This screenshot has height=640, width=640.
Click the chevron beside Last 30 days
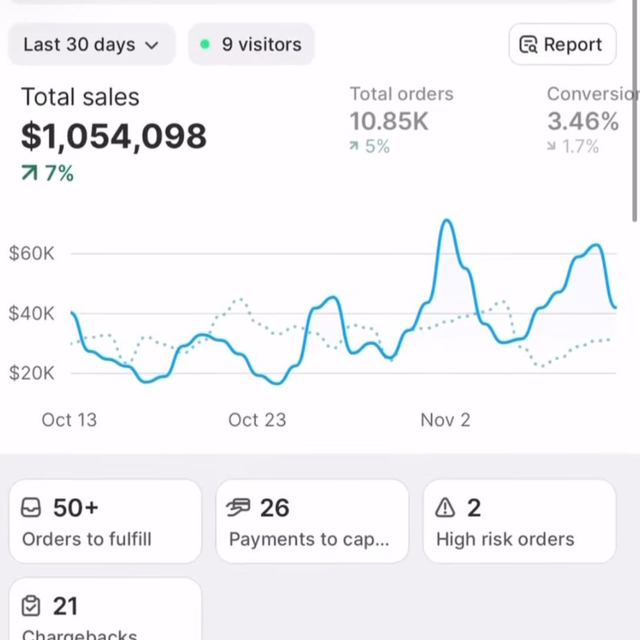click(x=152, y=45)
